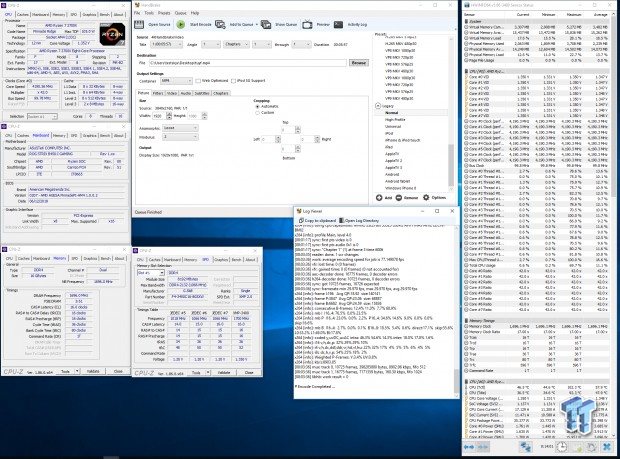Click the Remove preset minus icon

click(x=399, y=197)
